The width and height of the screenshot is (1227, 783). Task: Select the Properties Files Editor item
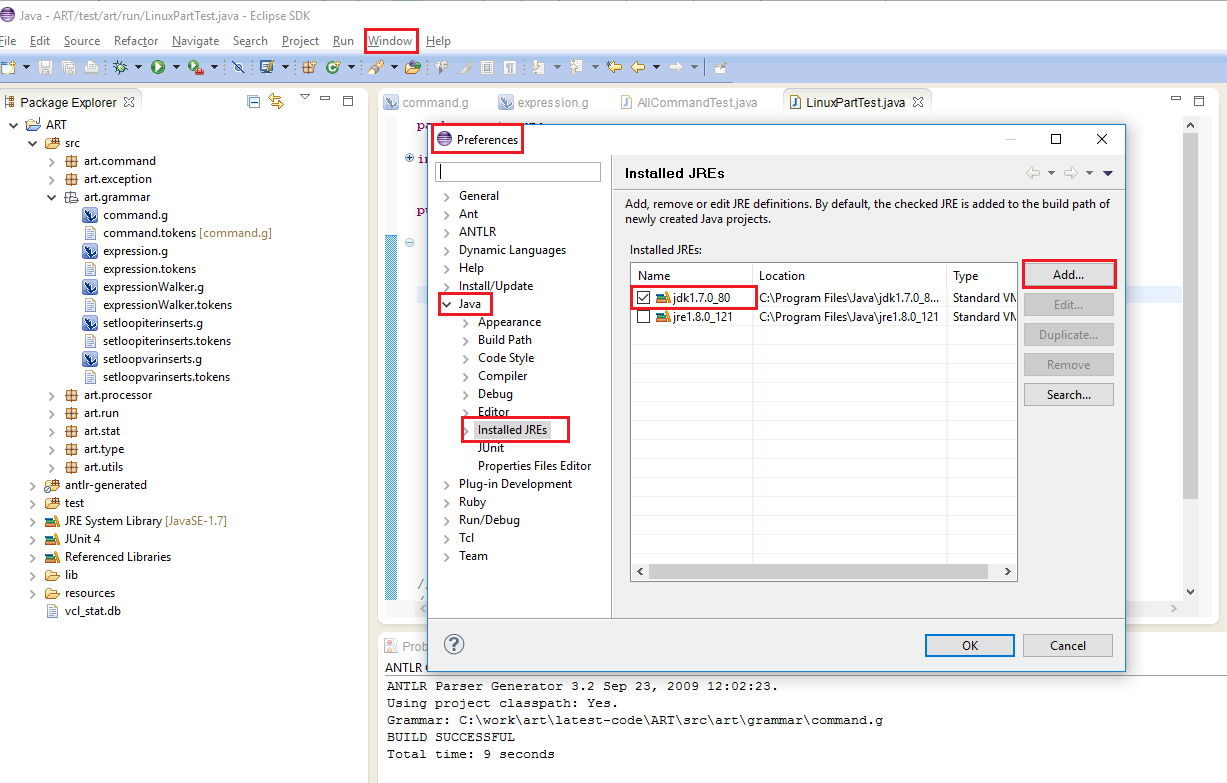click(x=534, y=466)
